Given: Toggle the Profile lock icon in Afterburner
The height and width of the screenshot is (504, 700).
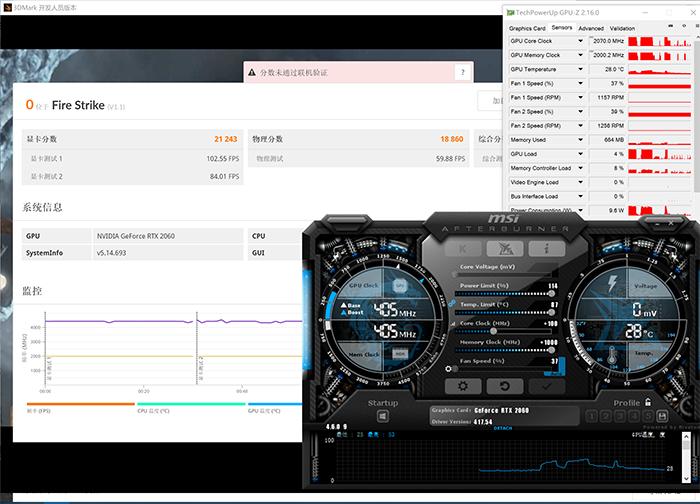Looking at the screenshot, I should pyautogui.click(x=648, y=402).
